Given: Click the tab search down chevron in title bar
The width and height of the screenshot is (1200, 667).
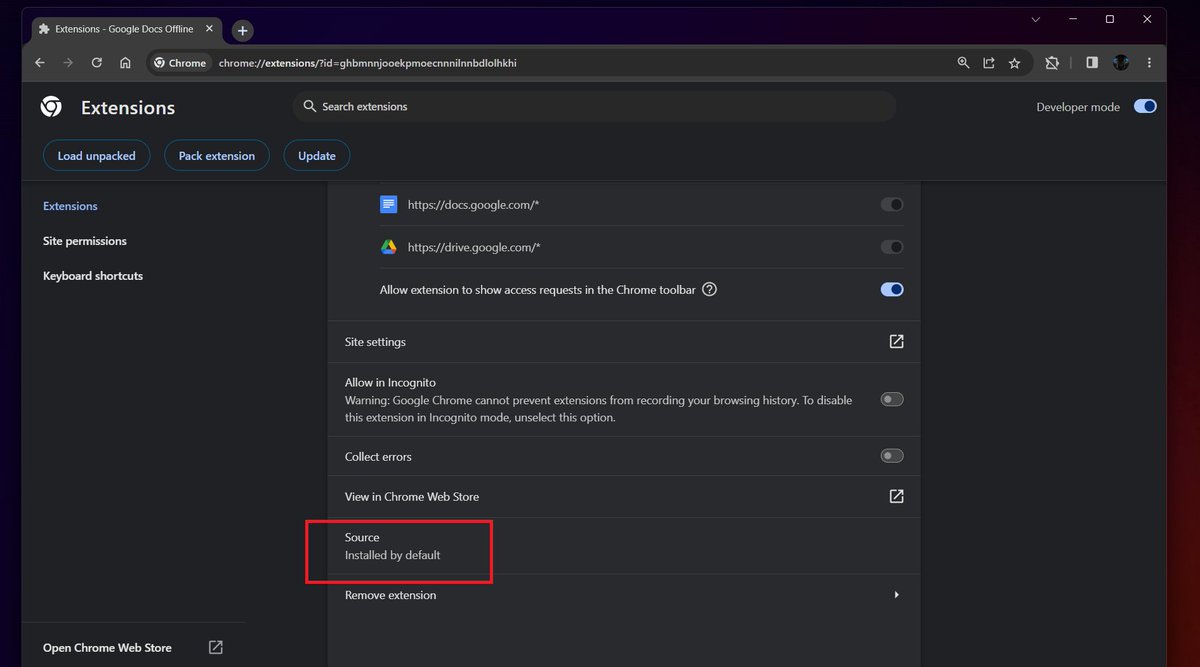Looking at the screenshot, I should (1036, 19).
